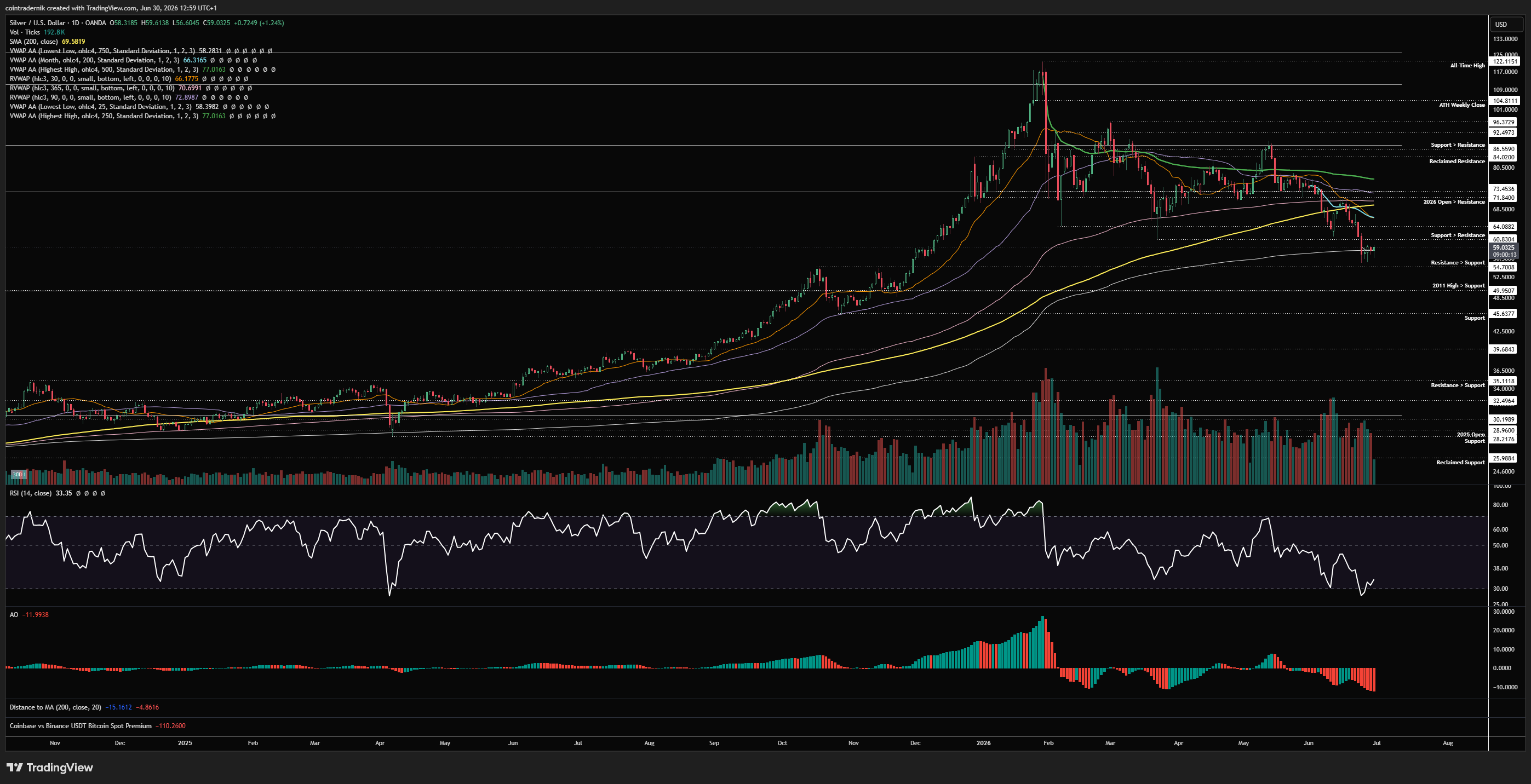Click the 28.9600 price label

point(1504,431)
